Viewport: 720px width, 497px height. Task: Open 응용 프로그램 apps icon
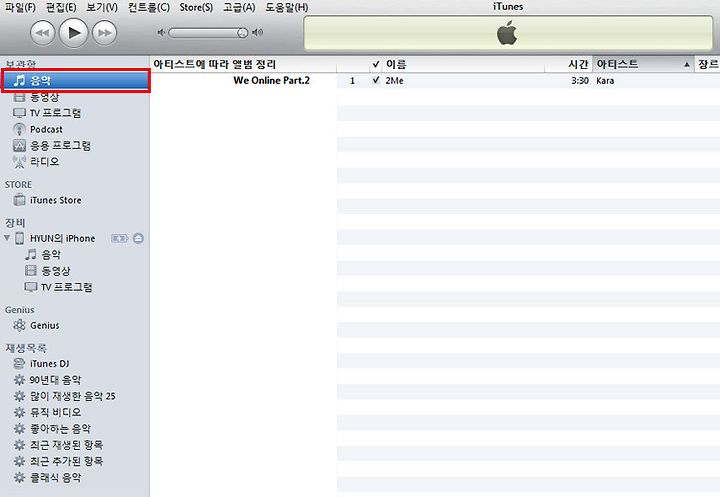19,146
